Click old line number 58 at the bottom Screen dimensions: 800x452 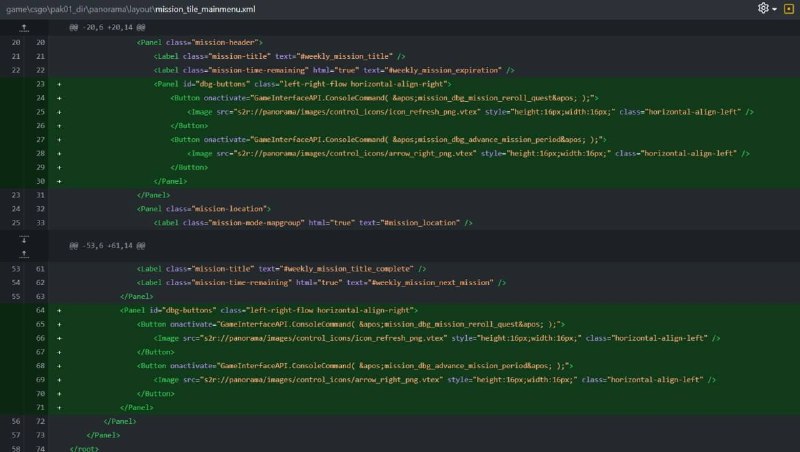(x=16, y=448)
